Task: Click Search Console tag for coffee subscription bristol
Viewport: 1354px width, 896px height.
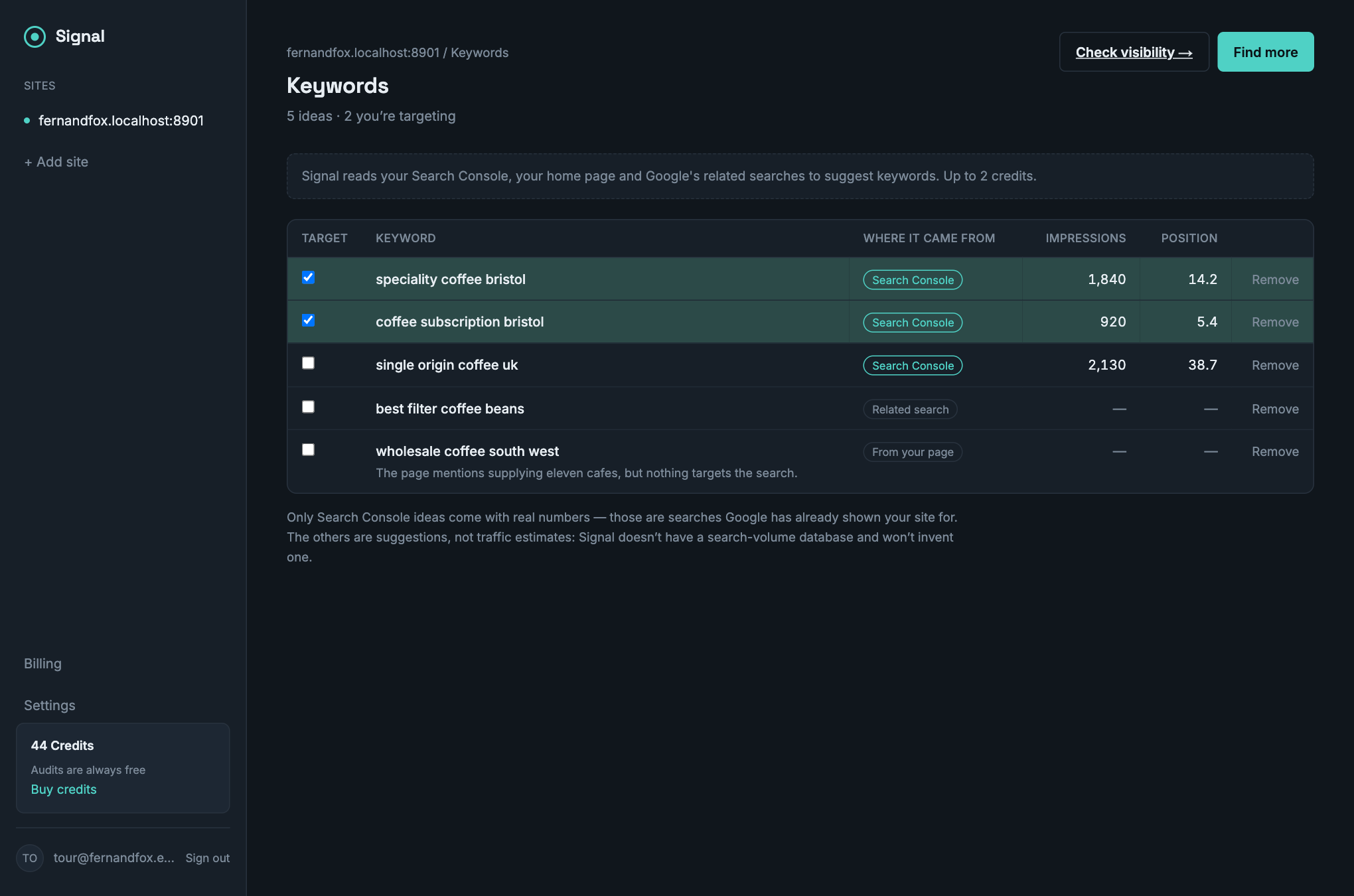Action: (913, 322)
